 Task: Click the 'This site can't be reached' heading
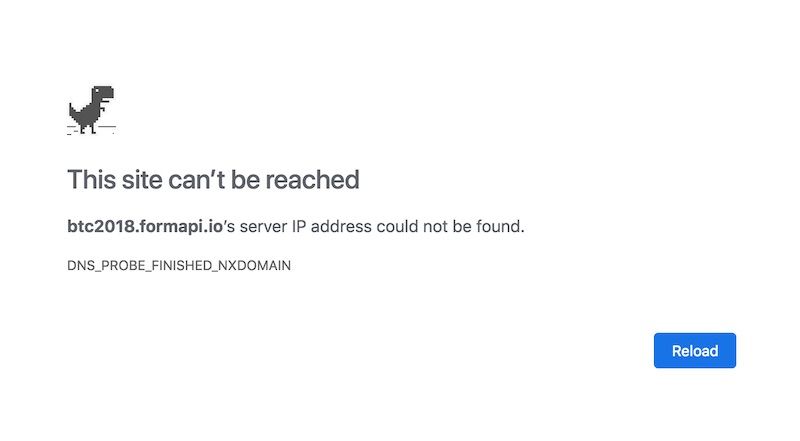point(213,180)
